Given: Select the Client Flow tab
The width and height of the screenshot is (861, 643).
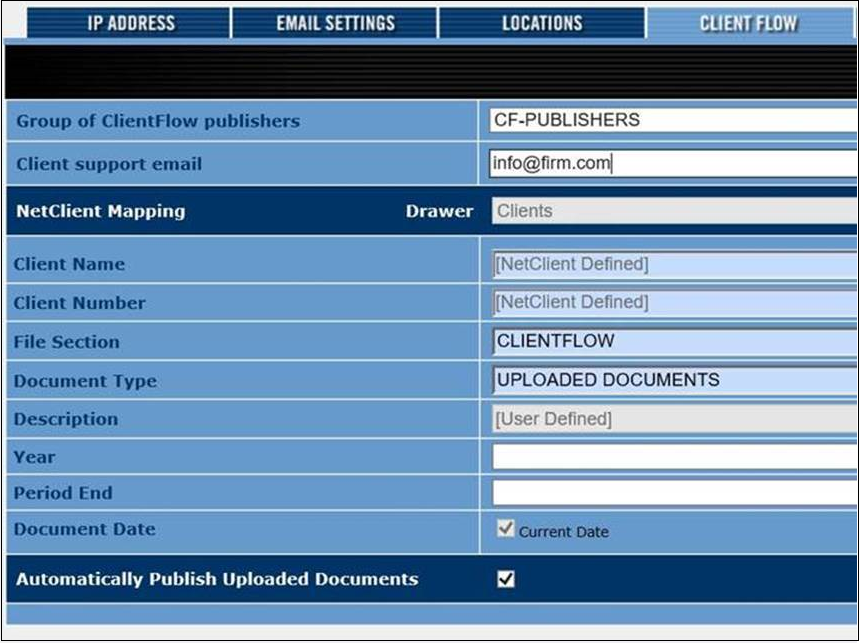Looking at the screenshot, I should click(x=748, y=23).
